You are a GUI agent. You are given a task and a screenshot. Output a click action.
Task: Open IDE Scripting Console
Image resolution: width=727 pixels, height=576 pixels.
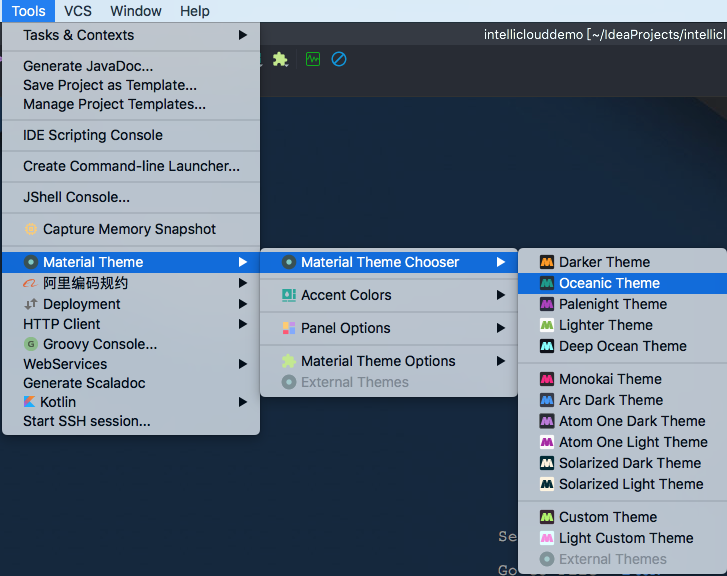93,135
